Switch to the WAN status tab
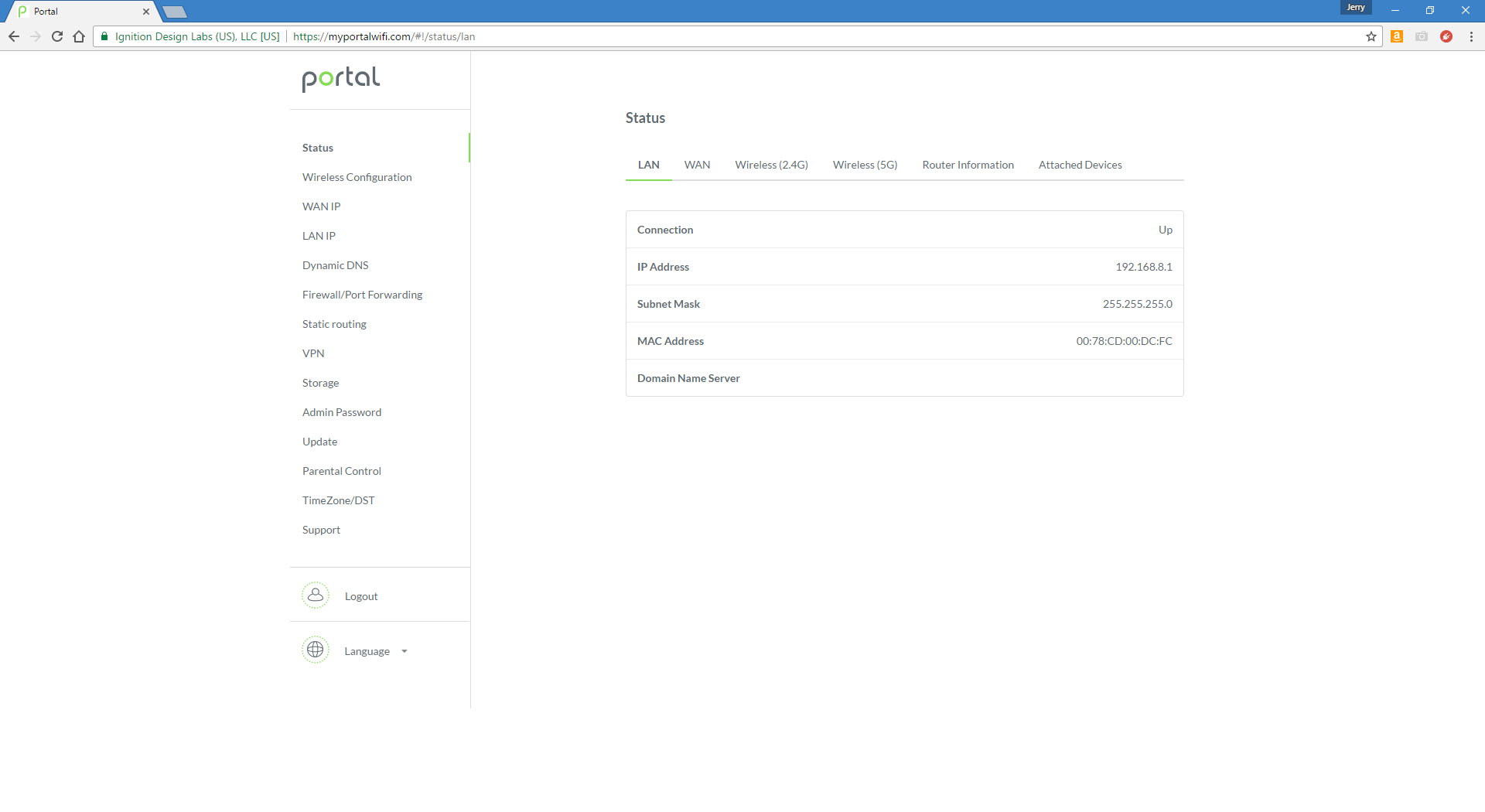 (698, 165)
